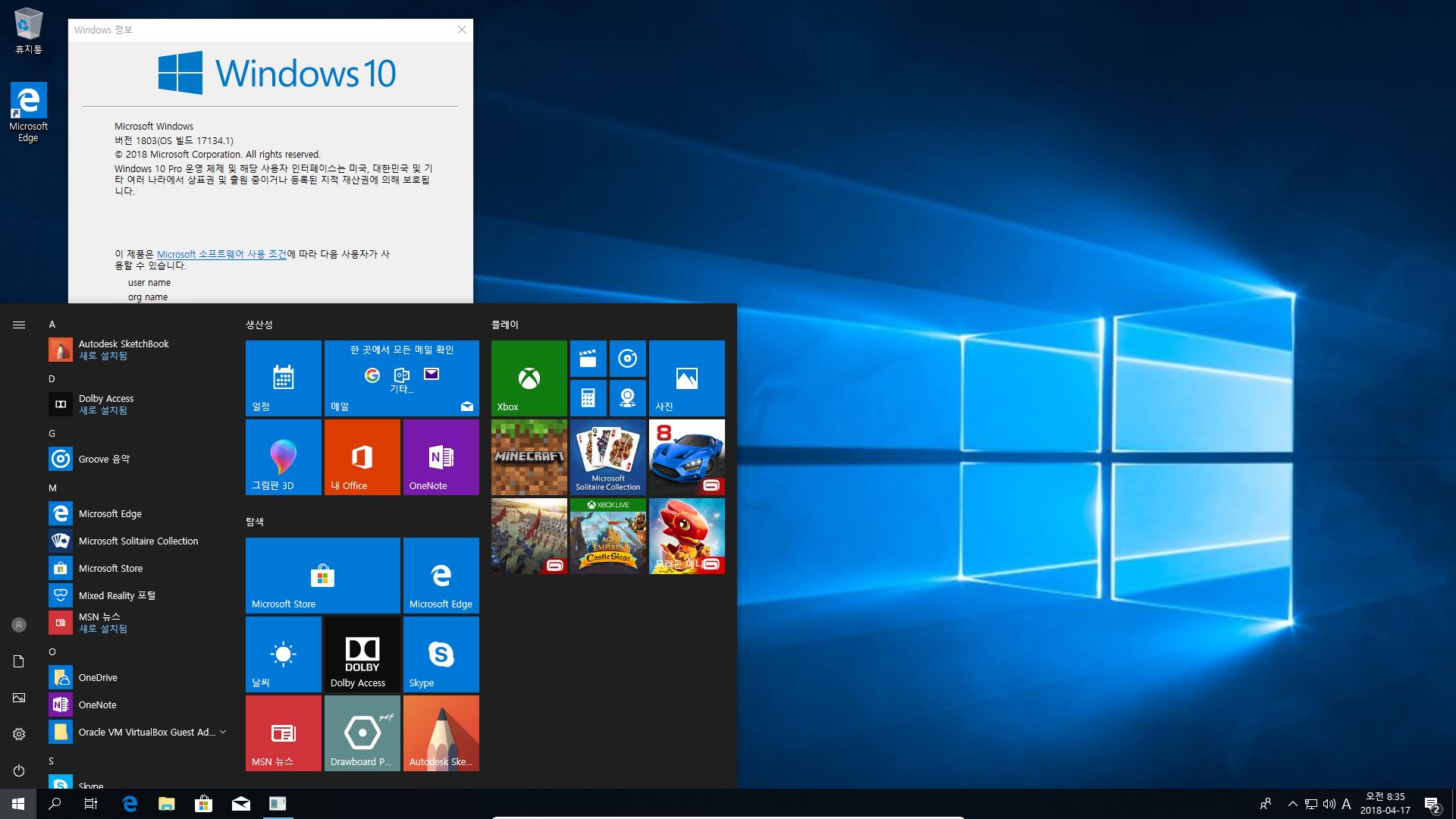Select 일정 calendar tile in Start menu
The width and height of the screenshot is (1456, 819).
(x=283, y=377)
